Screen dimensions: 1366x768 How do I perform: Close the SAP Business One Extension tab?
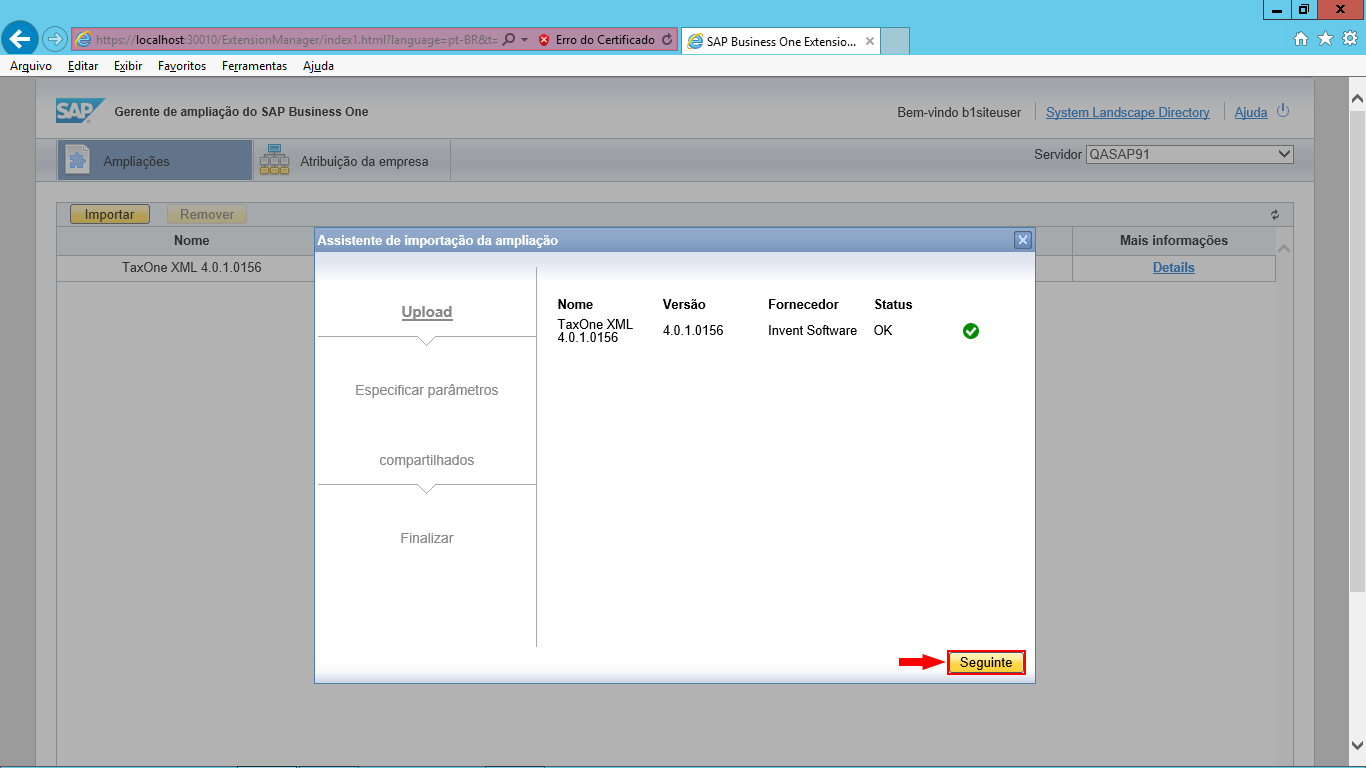870,42
